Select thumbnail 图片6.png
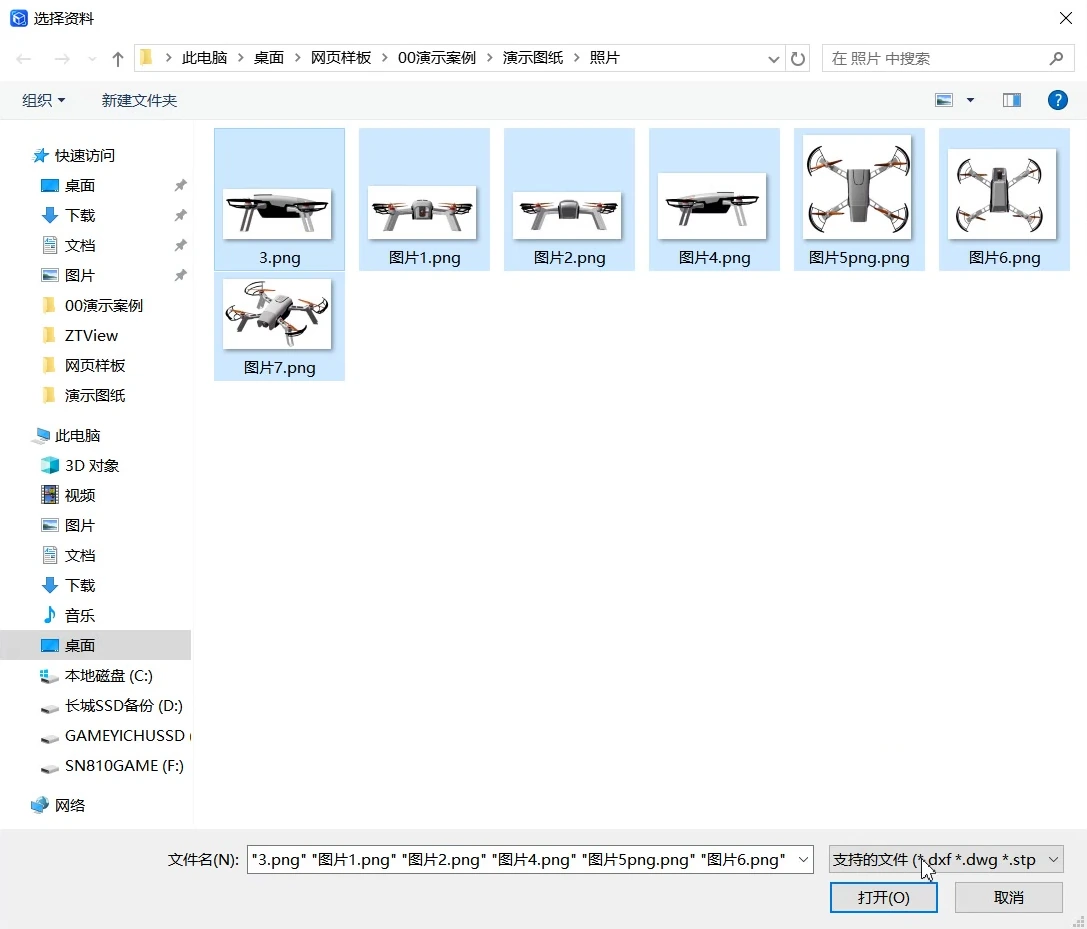 pyautogui.click(x=1004, y=199)
